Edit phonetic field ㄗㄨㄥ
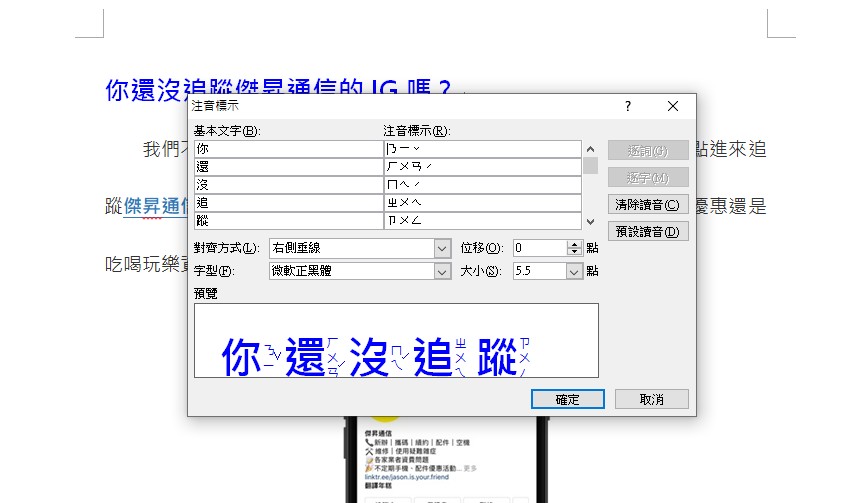Screen dimensions: 848x503 click(482, 221)
